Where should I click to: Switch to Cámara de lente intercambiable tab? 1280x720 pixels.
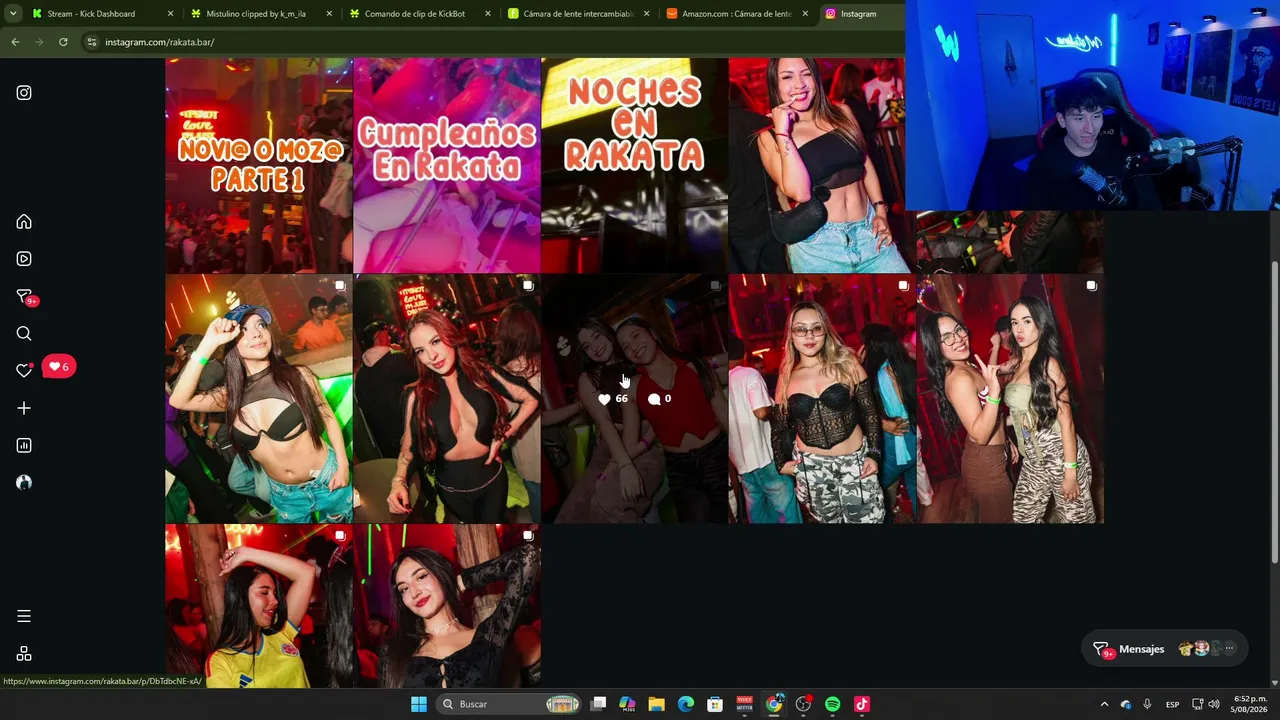[578, 14]
